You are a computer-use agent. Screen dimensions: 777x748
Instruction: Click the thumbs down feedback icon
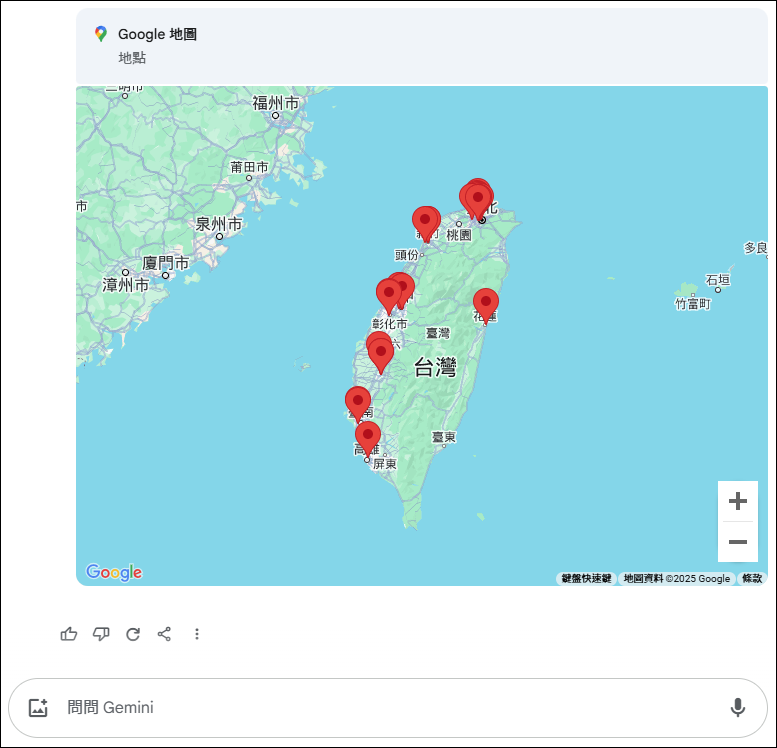101,634
